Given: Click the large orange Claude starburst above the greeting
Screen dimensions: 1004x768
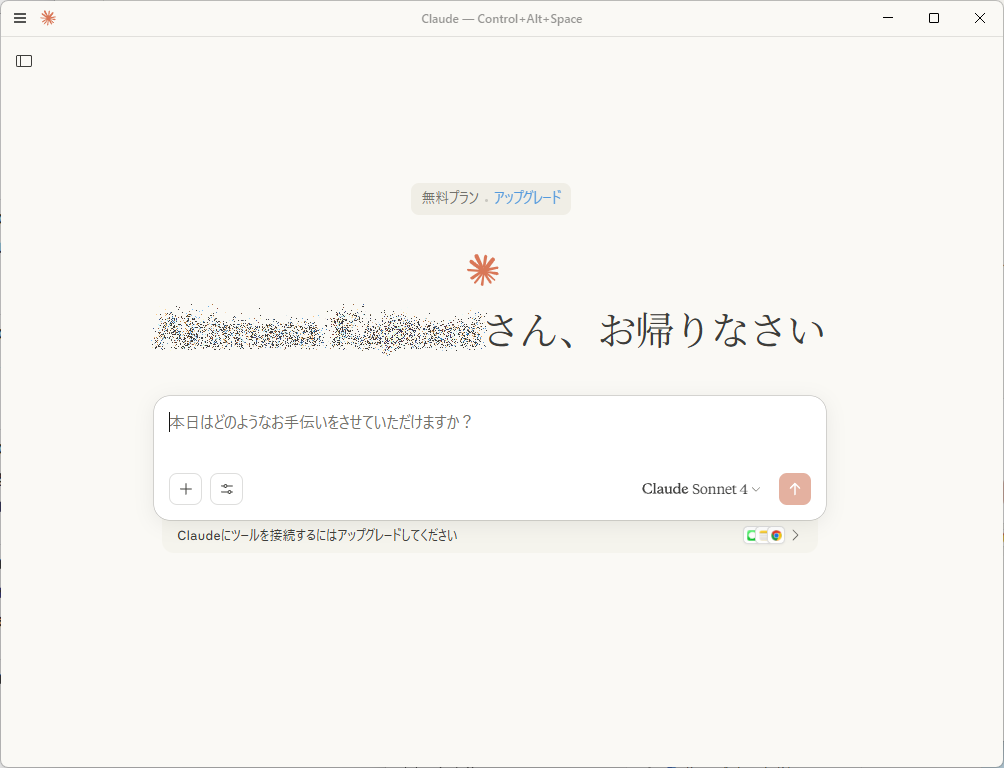Looking at the screenshot, I should pos(483,270).
